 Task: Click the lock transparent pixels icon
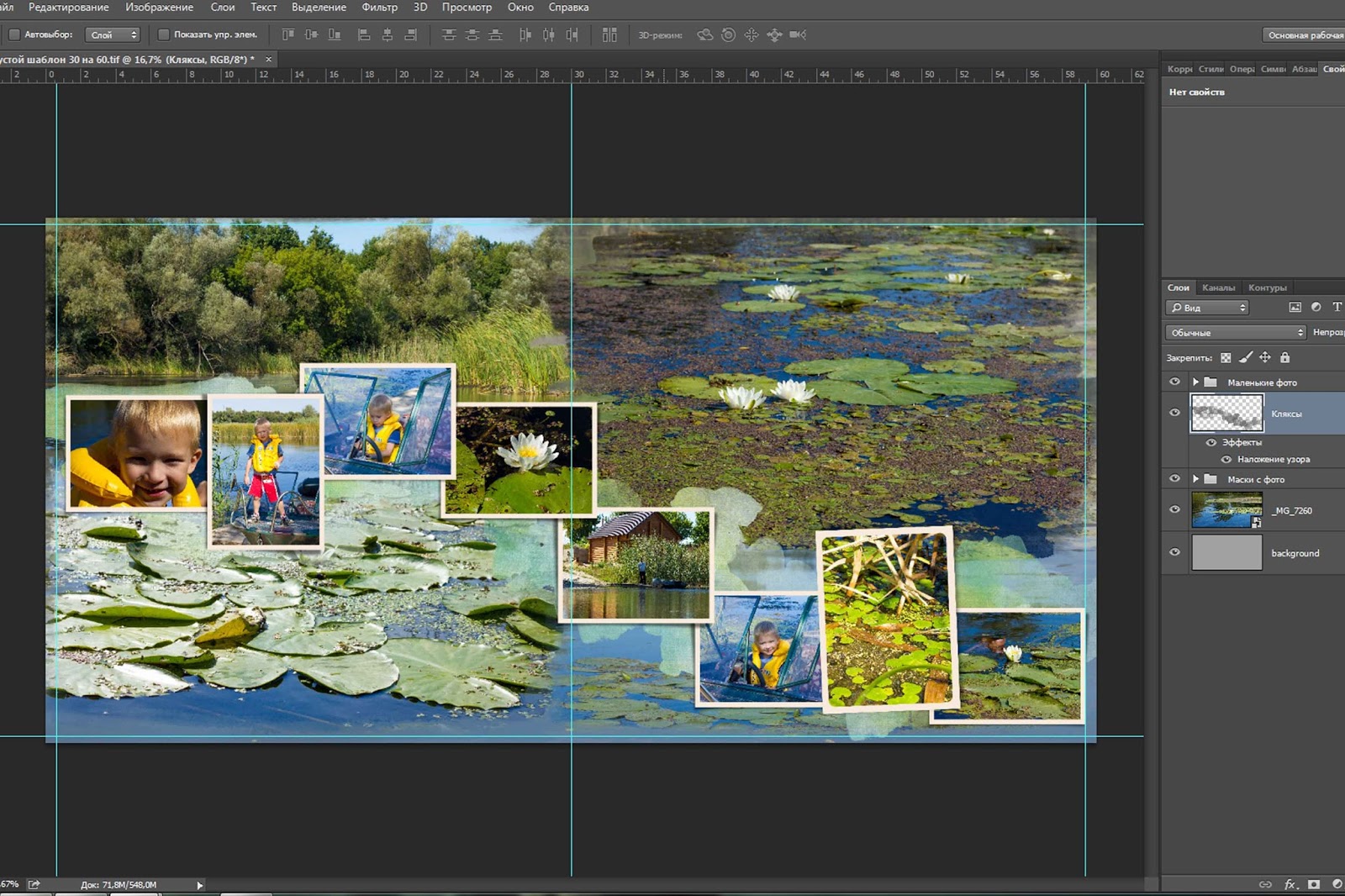tap(1226, 358)
